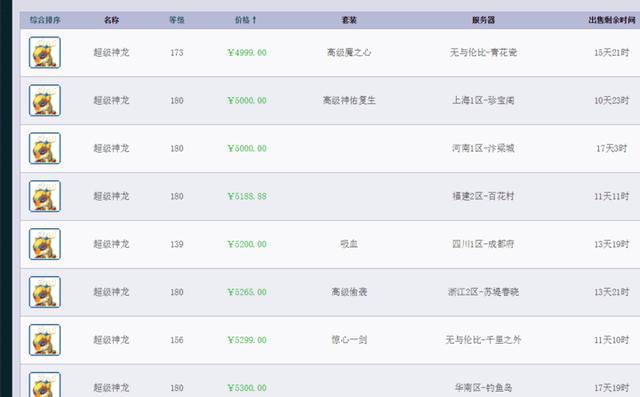This screenshot has height=397, width=640.
Task: Open 超级神龙 name link in 吸血 row
Action: tap(111, 244)
